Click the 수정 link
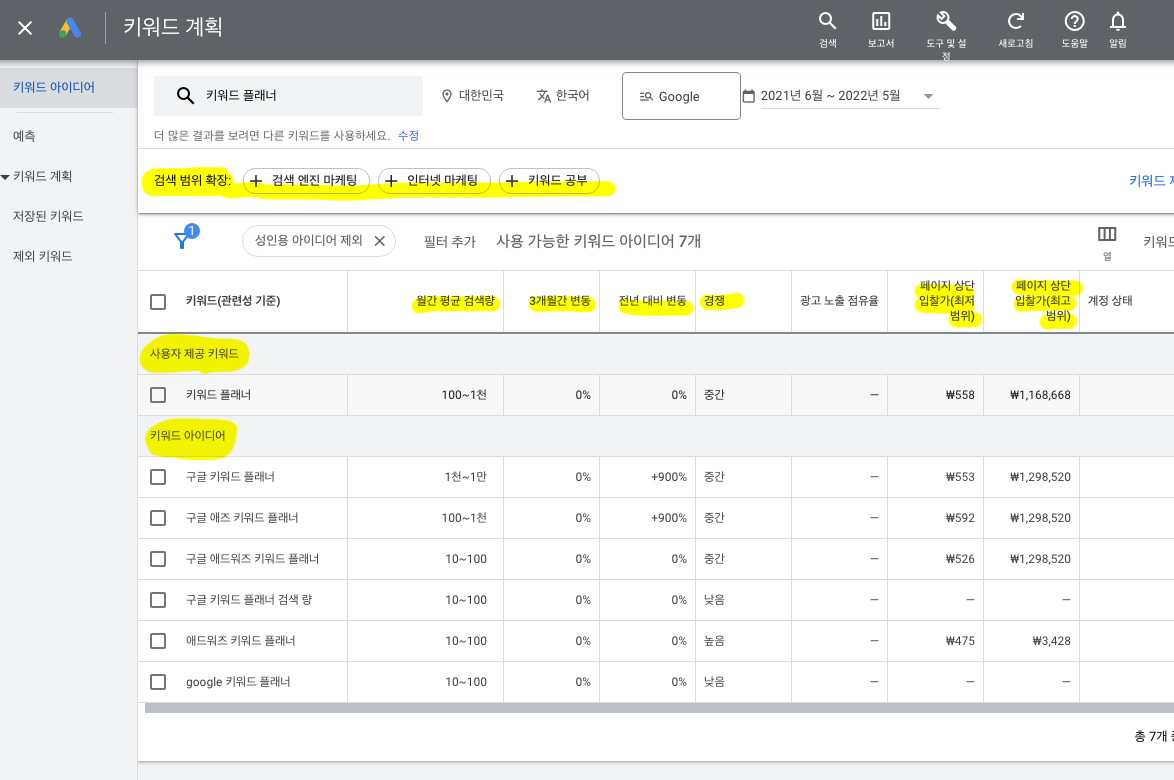This screenshot has height=780, width=1174. (x=408, y=135)
